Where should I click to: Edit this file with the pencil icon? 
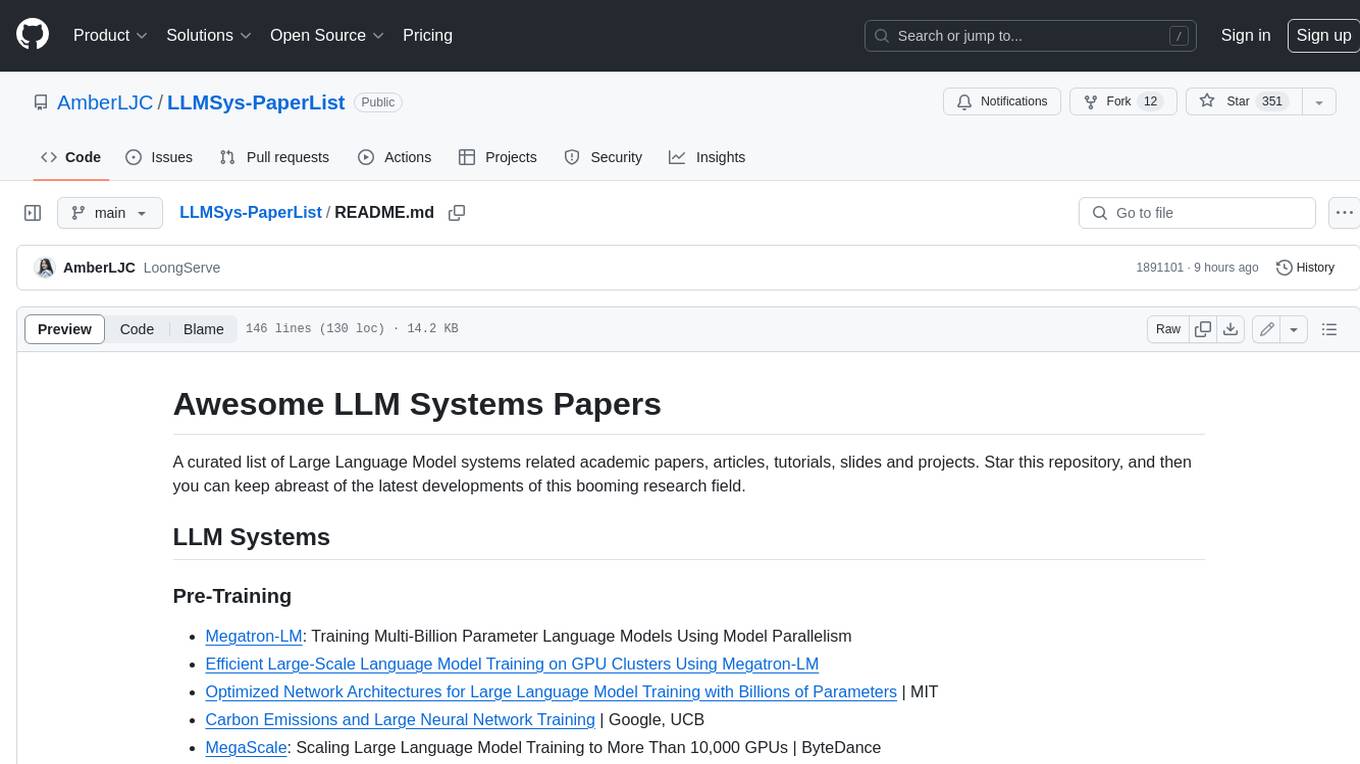tap(1266, 329)
